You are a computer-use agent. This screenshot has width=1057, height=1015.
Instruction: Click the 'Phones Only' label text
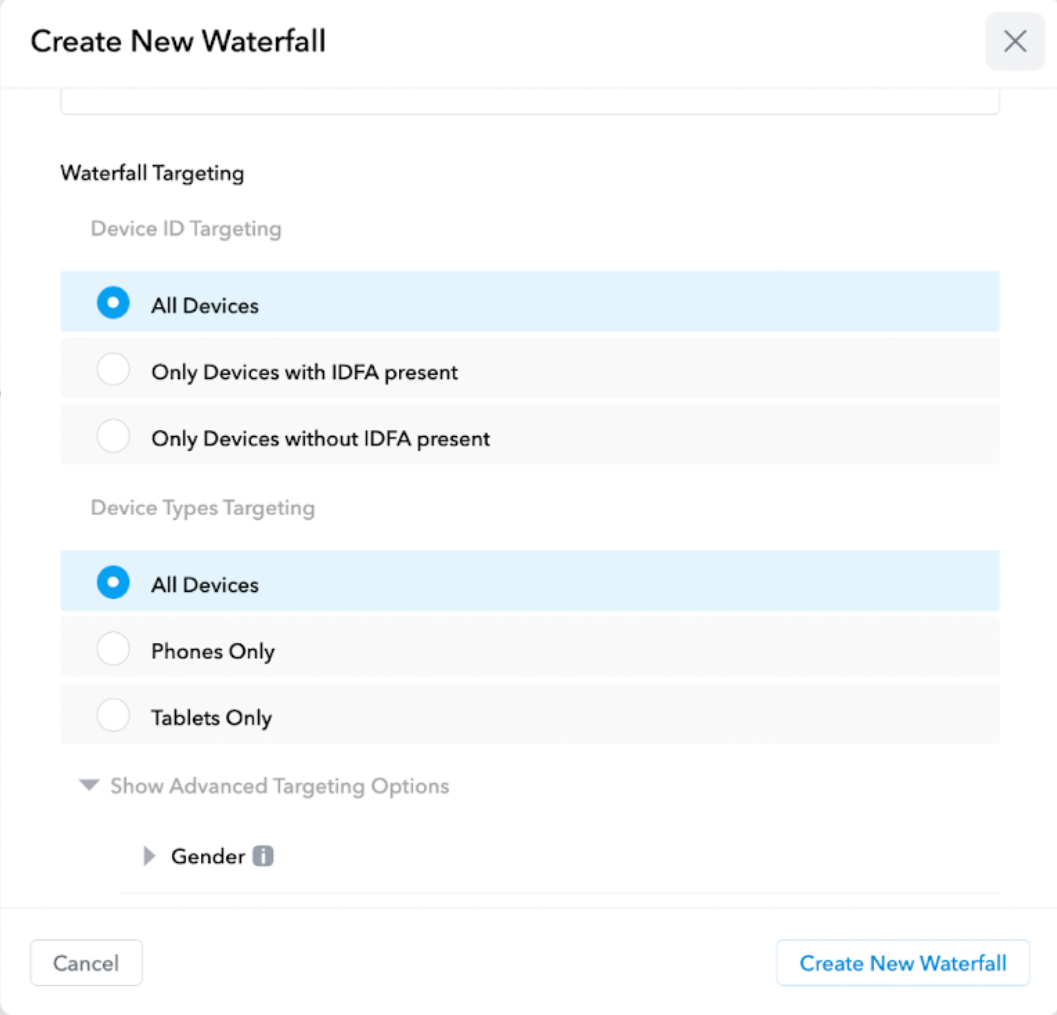pos(212,651)
